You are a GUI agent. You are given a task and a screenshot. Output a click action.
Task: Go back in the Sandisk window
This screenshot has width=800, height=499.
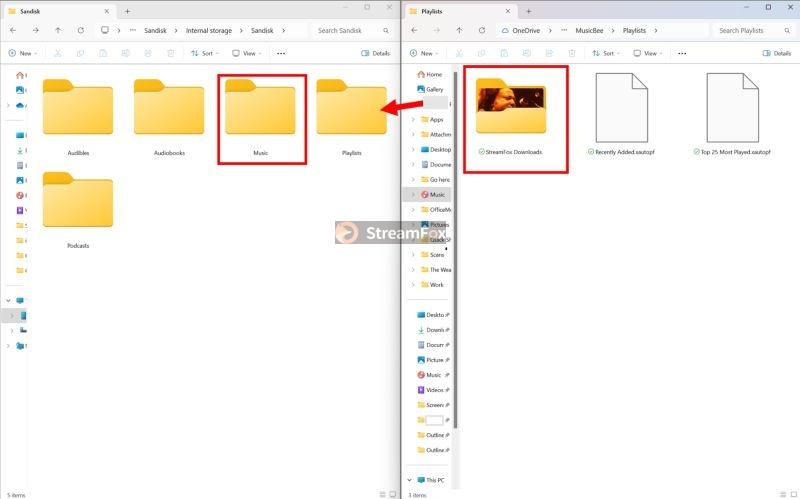13,31
